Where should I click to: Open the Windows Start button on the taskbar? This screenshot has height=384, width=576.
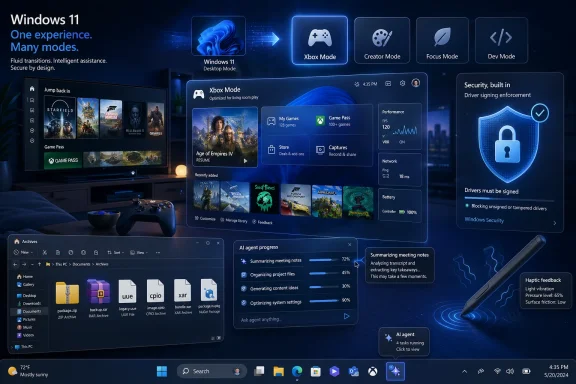(x=162, y=371)
